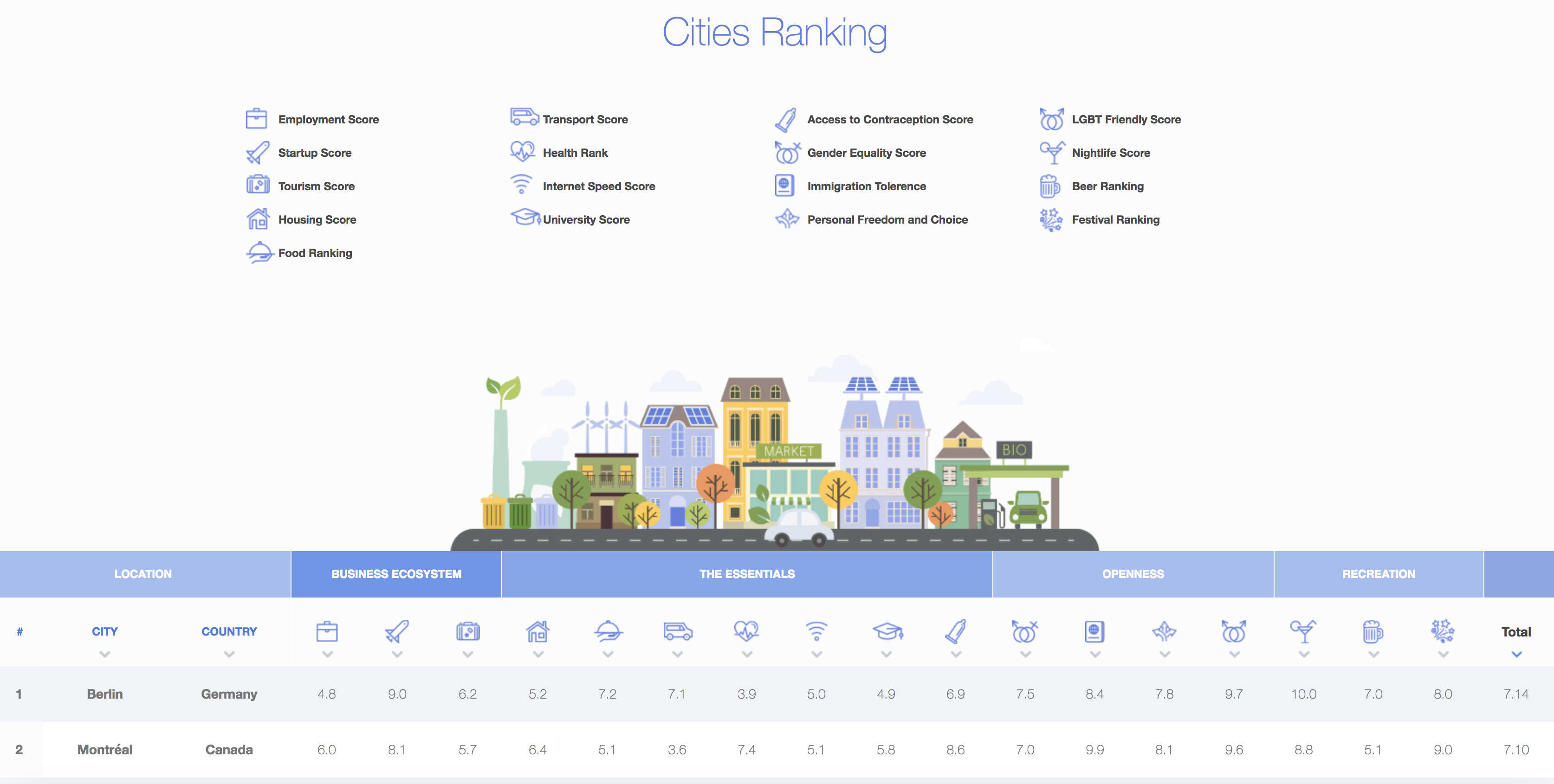The width and height of the screenshot is (1554, 784).
Task: Click the Immigration Tolerence passport legend icon
Action: [x=784, y=185]
